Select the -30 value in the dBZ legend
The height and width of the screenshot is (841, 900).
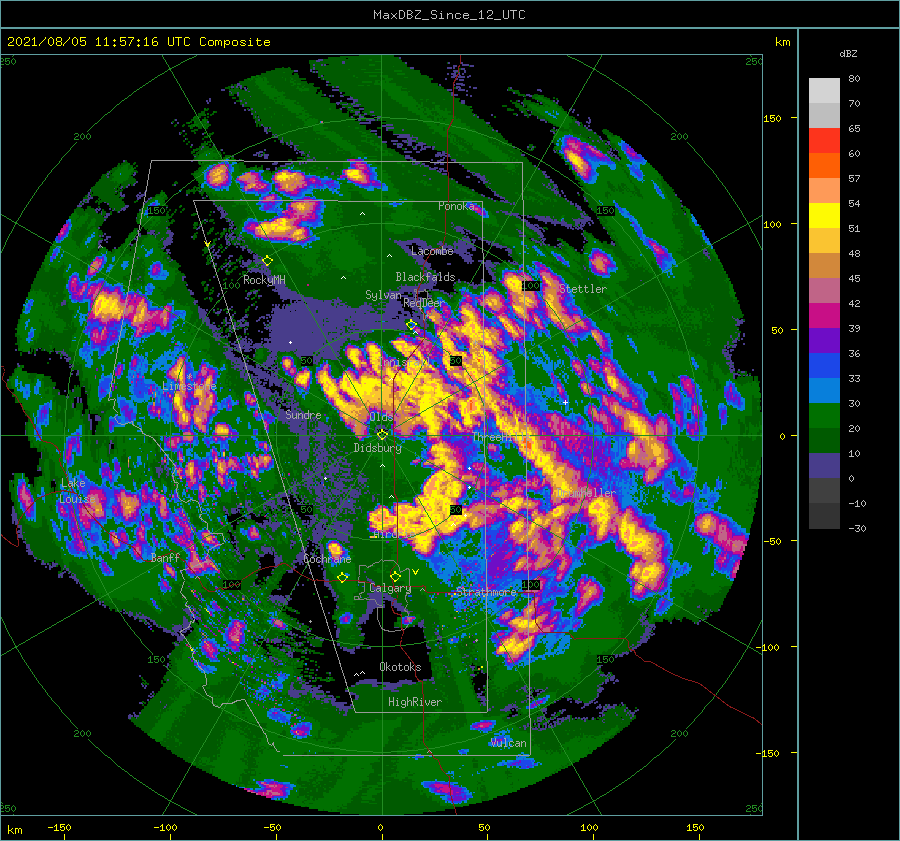coord(857,528)
